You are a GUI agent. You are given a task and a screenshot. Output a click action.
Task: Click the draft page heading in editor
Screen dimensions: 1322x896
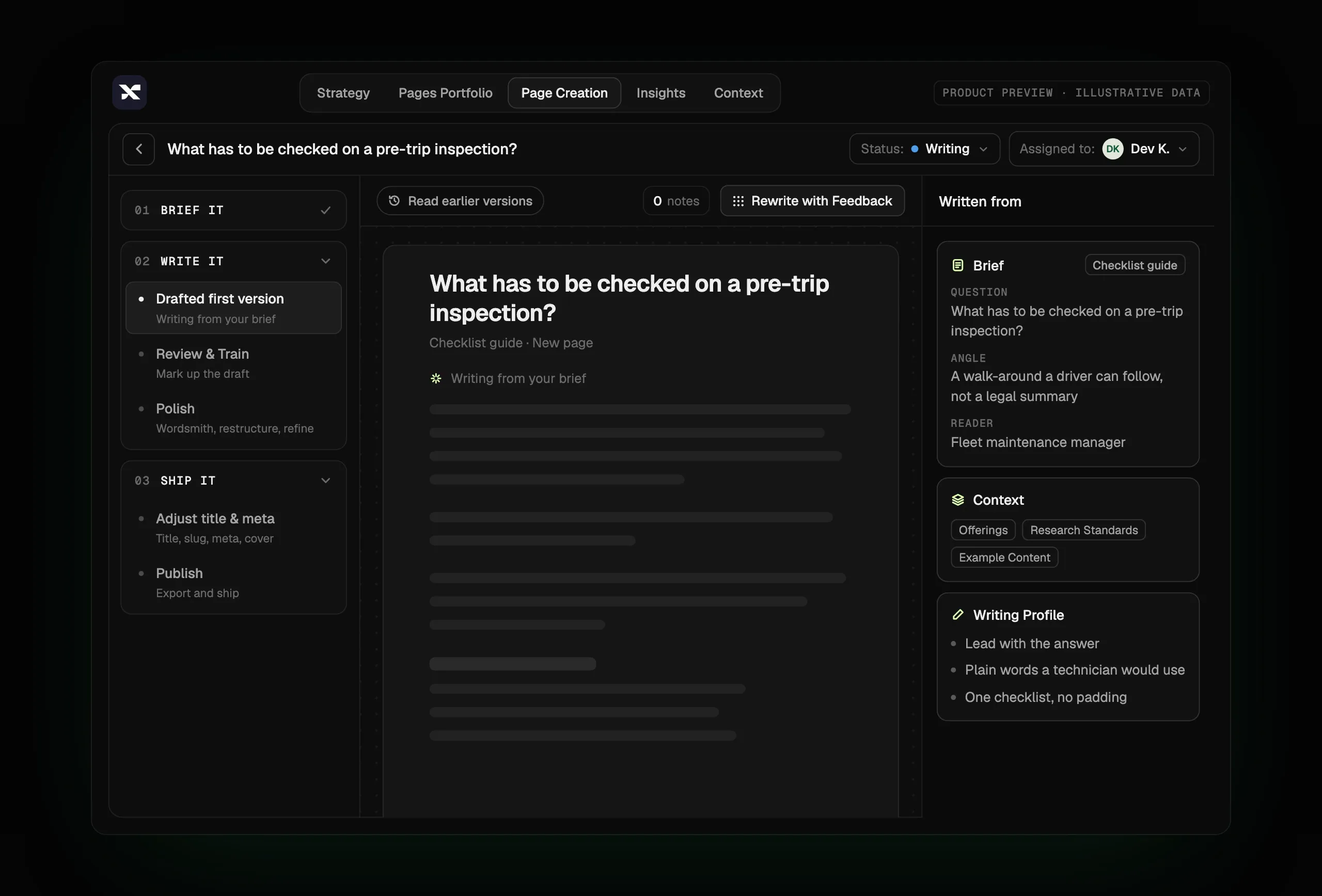tap(629, 298)
